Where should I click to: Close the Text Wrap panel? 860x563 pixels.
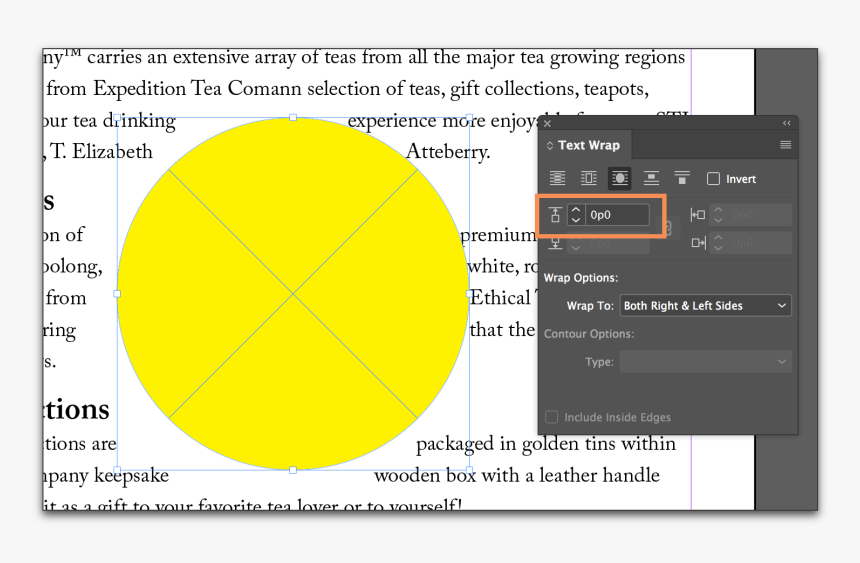[x=547, y=124]
